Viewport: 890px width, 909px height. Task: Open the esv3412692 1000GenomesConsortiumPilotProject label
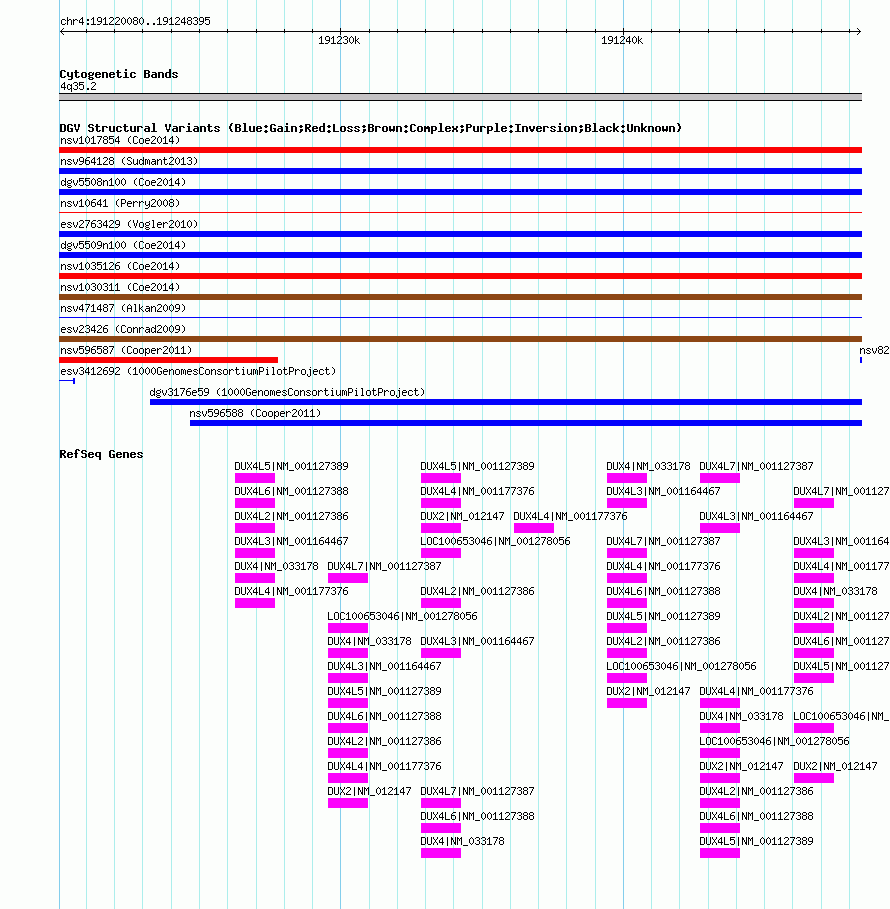pyautogui.click(x=198, y=371)
